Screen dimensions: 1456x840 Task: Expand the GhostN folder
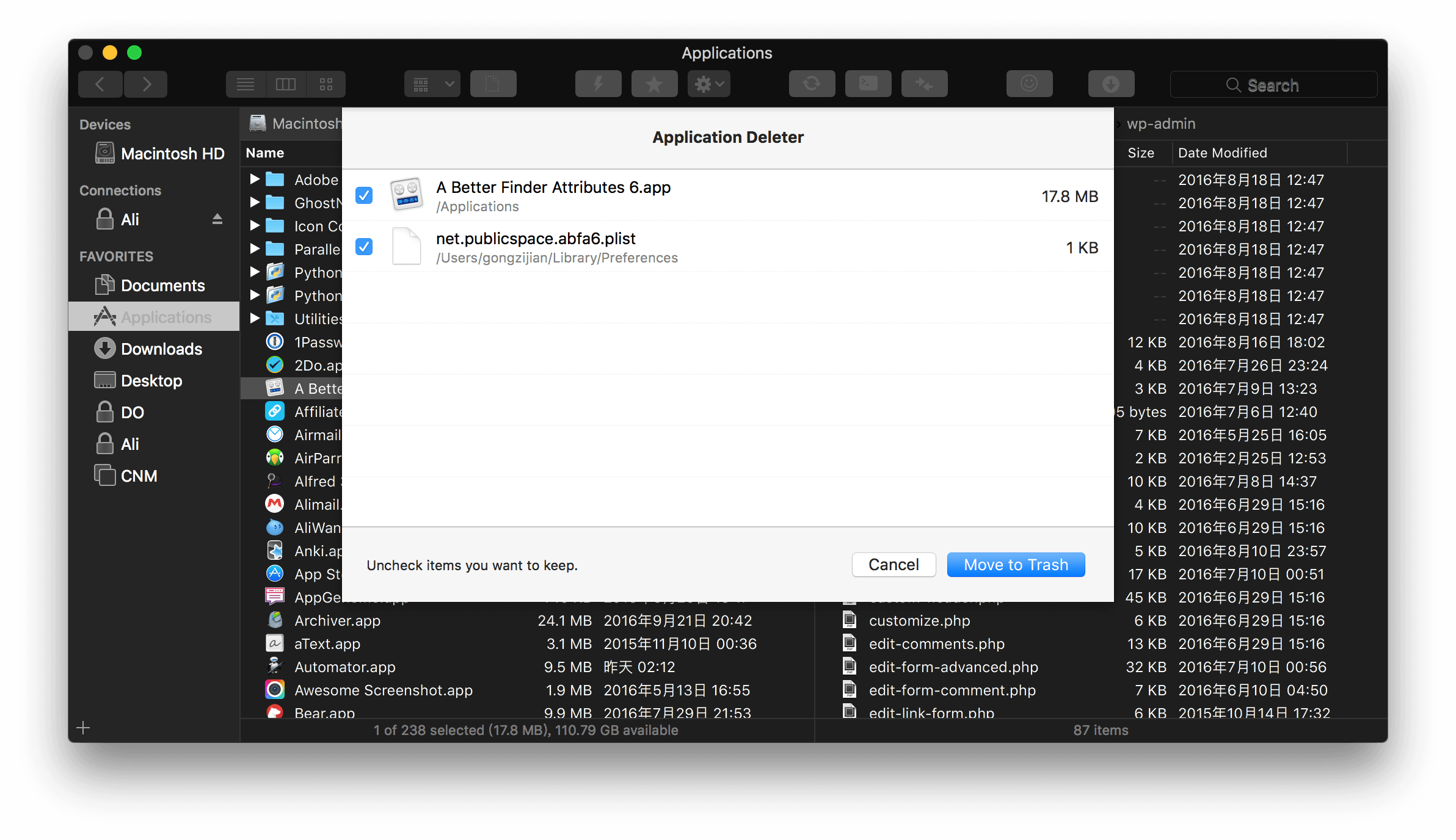(x=255, y=202)
